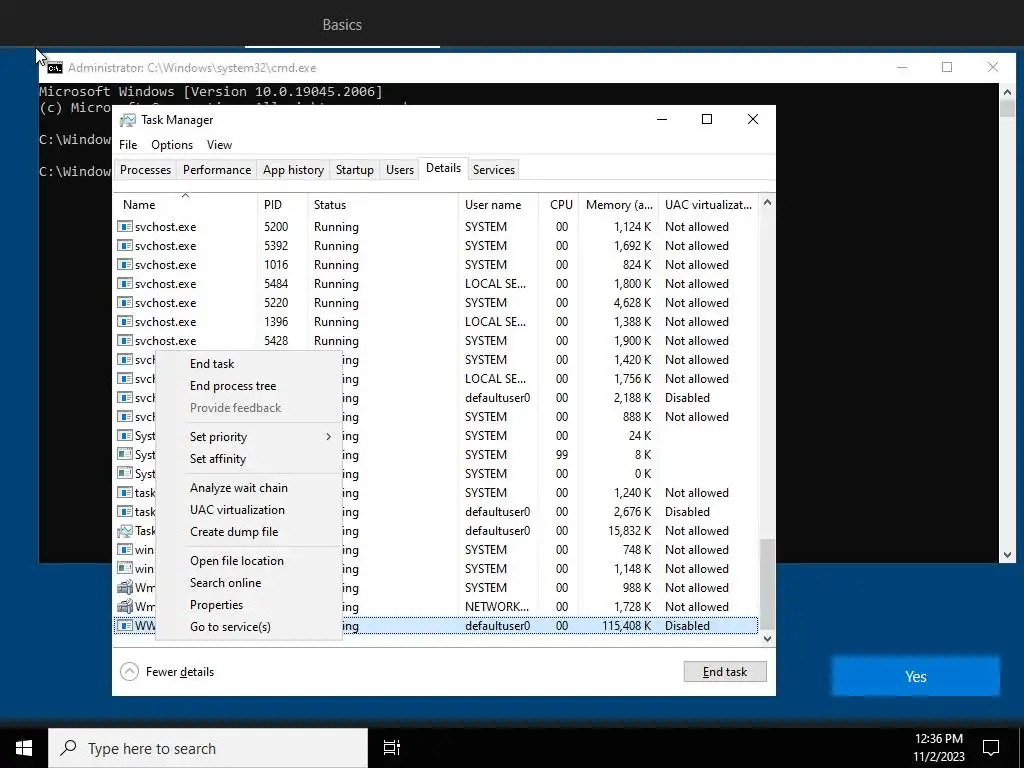Sort by the Name column header

[x=185, y=204]
